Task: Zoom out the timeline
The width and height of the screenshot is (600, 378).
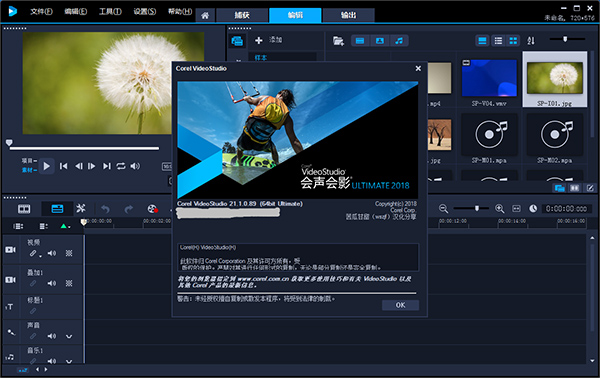Action: click(443, 209)
